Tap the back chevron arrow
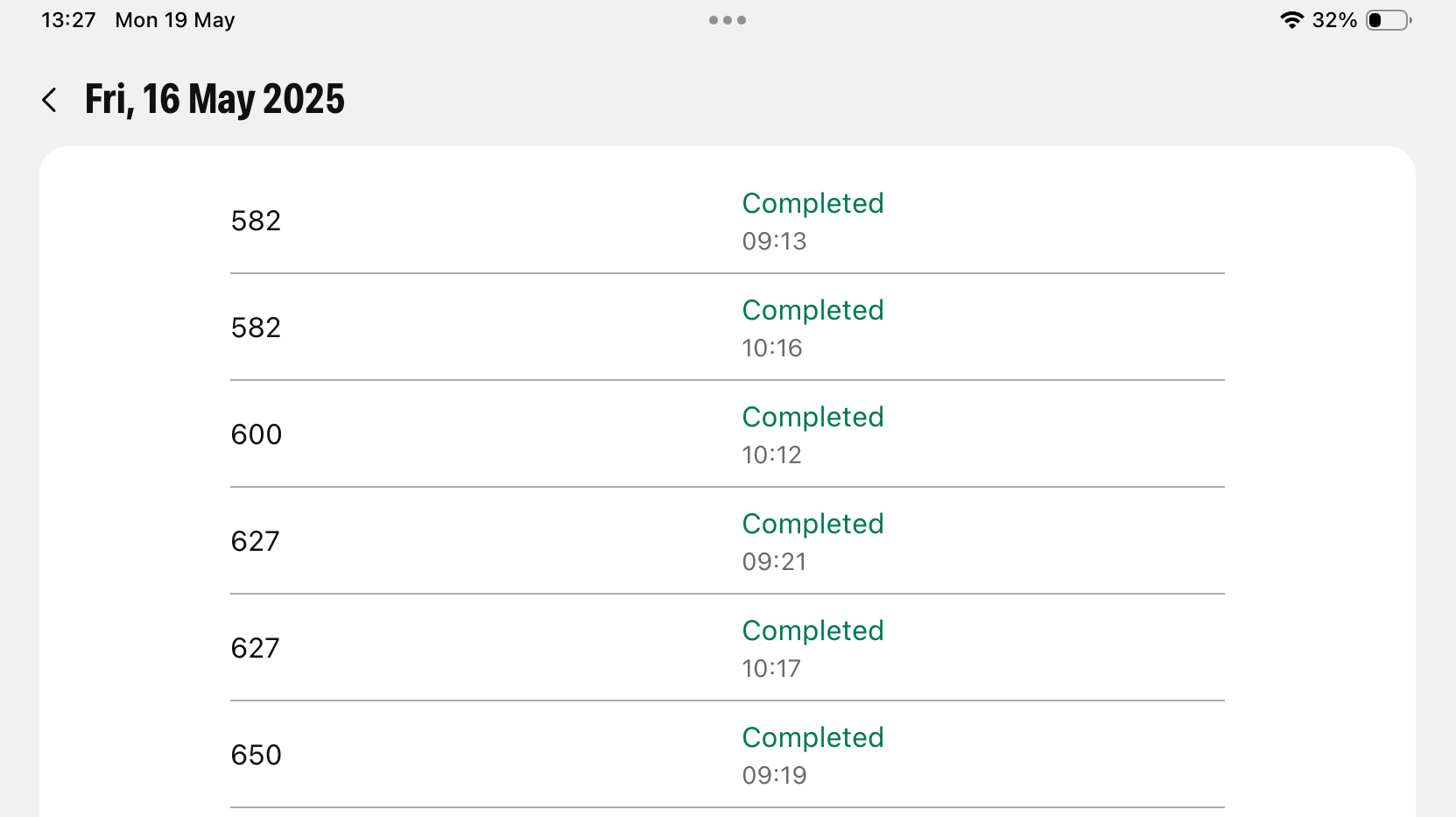Image resolution: width=1456 pixels, height=817 pixels. 50,100
